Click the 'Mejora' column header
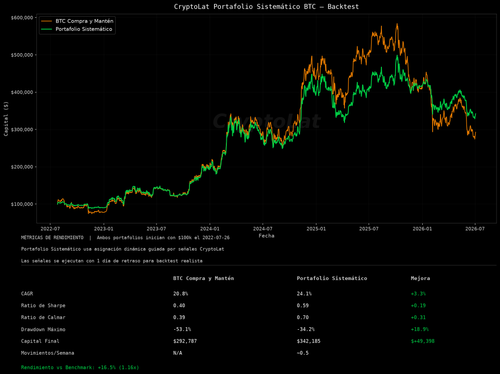This screenshot has height=374, width=500. point(420,278)
